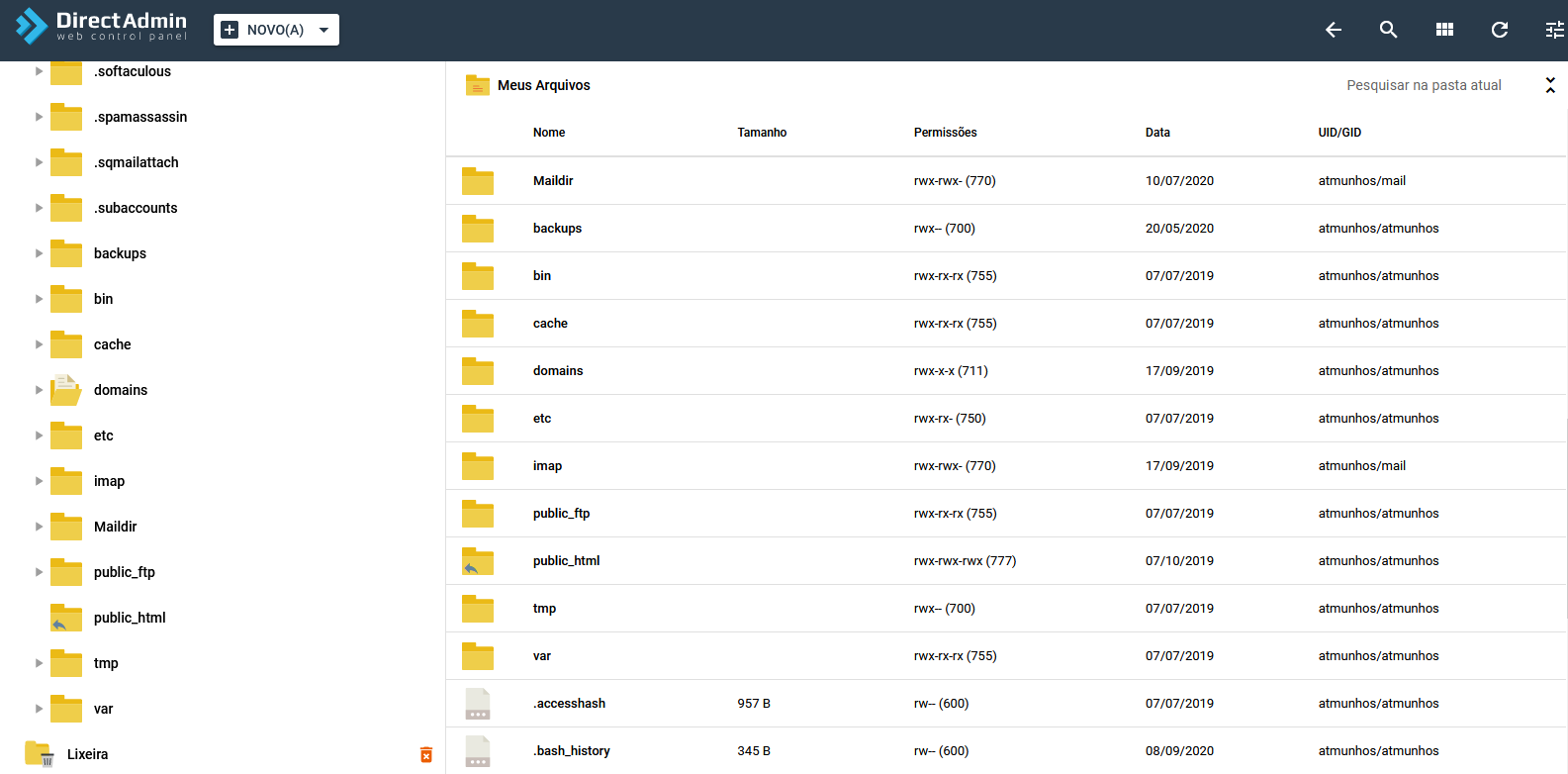
Task: Open the NOVO(A) dropdown button
Action: pyautogui.click(x=276, y=30)
